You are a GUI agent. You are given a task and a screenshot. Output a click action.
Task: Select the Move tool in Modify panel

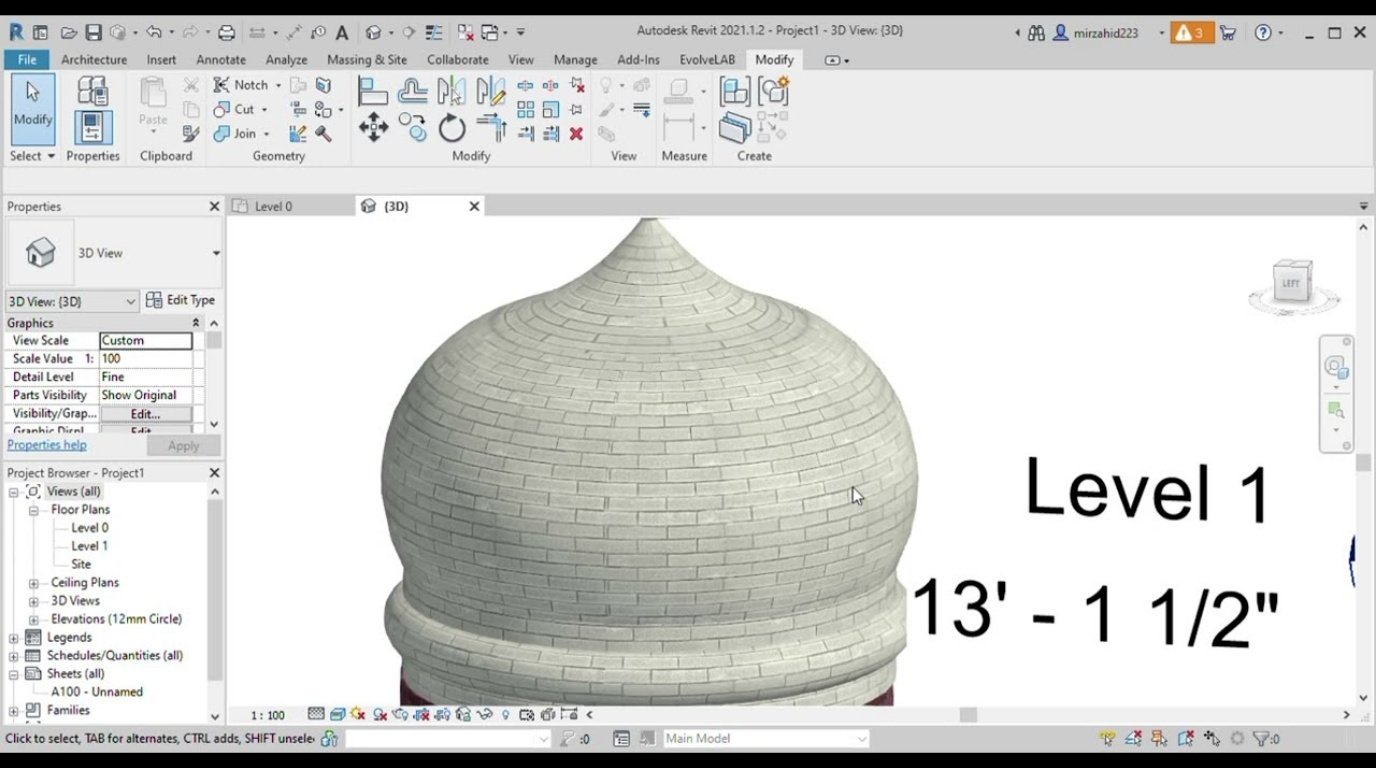coord(373,127)
